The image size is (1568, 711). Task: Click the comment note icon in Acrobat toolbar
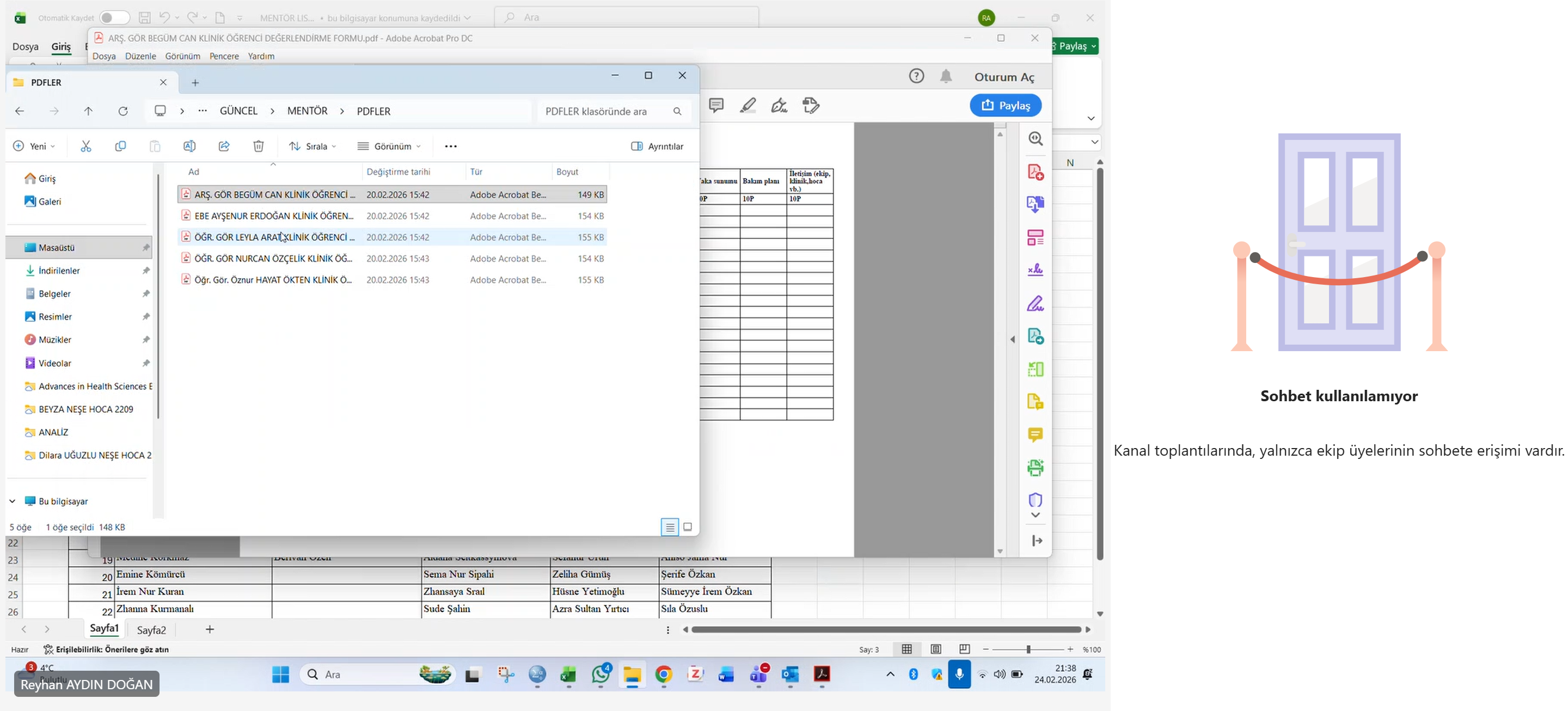pyautogui.click(x=716, y=105)
